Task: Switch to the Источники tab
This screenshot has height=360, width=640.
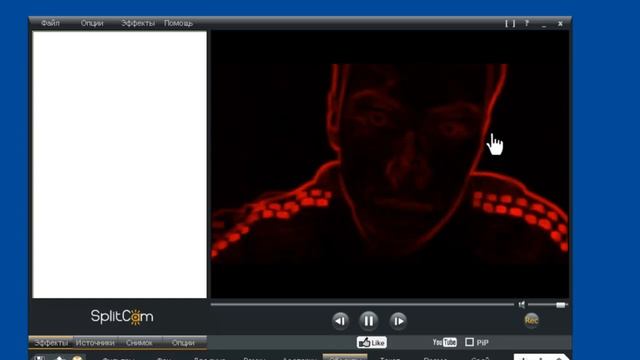Action: [x=95, y=342]
